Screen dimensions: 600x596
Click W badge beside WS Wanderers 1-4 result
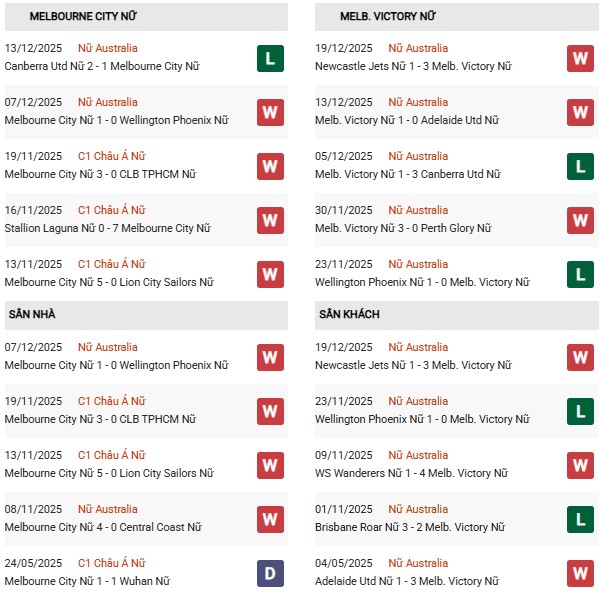pos(580,465)
